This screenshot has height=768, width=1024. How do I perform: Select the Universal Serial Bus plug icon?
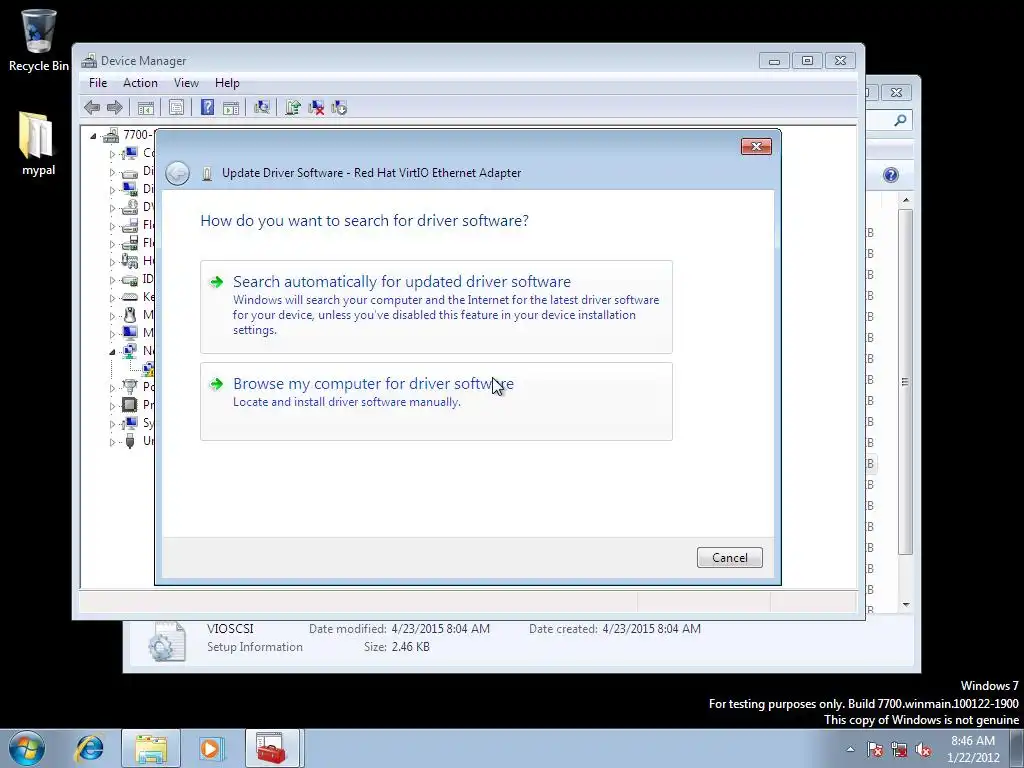click(x=130, y=441)
